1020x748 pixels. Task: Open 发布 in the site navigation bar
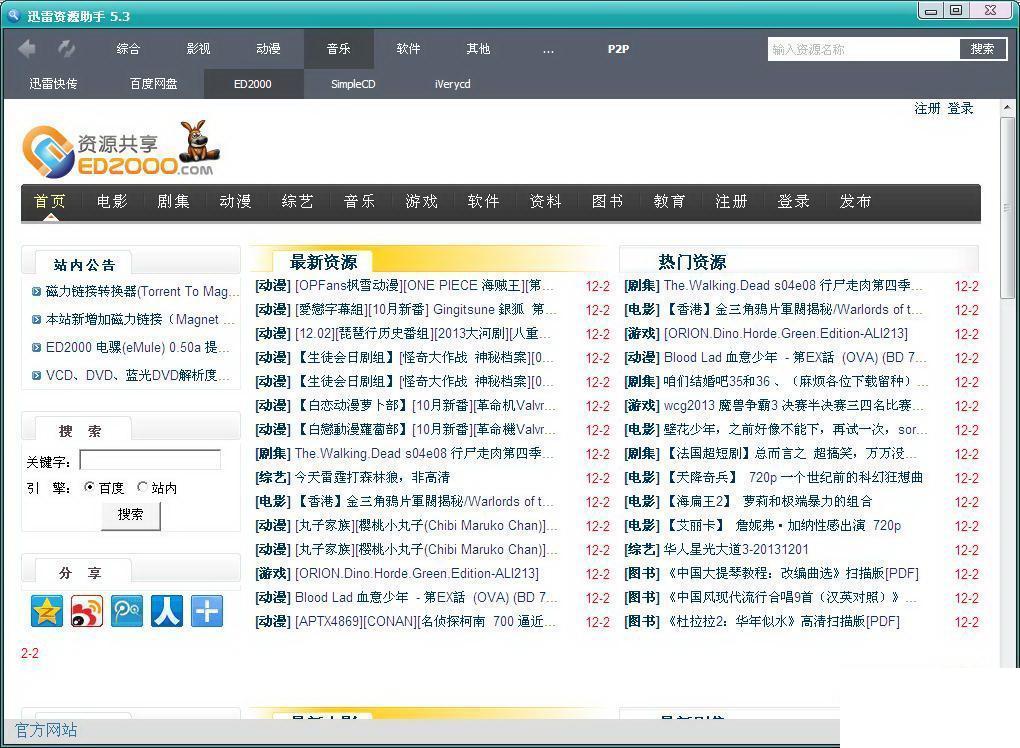point(855,202)
